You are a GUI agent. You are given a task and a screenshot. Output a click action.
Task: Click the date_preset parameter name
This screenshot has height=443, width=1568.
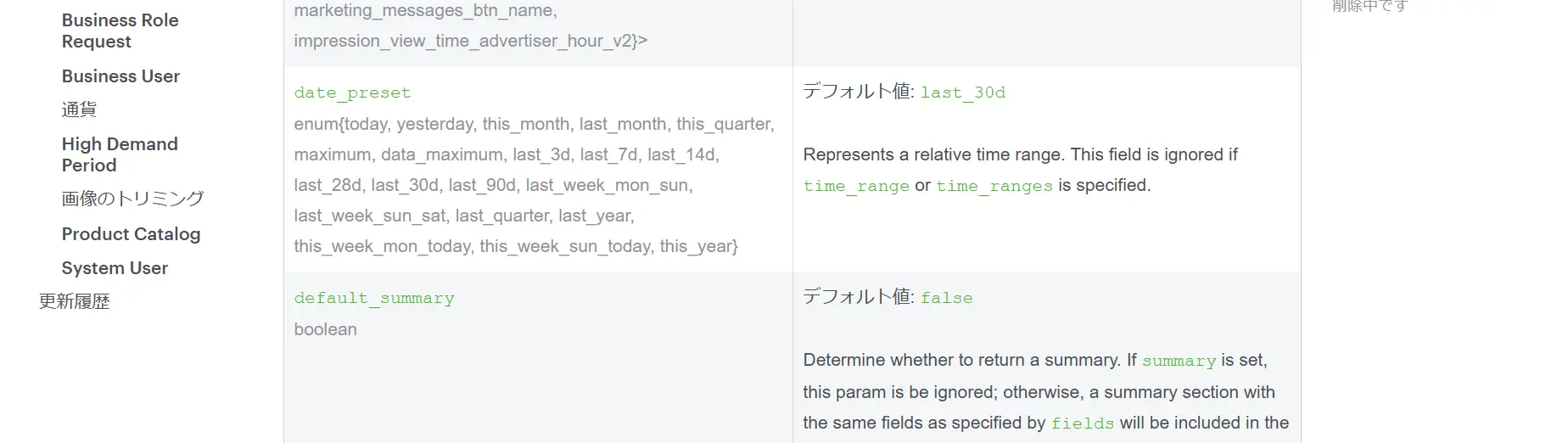pyautogui.click(x=352, y=93)
